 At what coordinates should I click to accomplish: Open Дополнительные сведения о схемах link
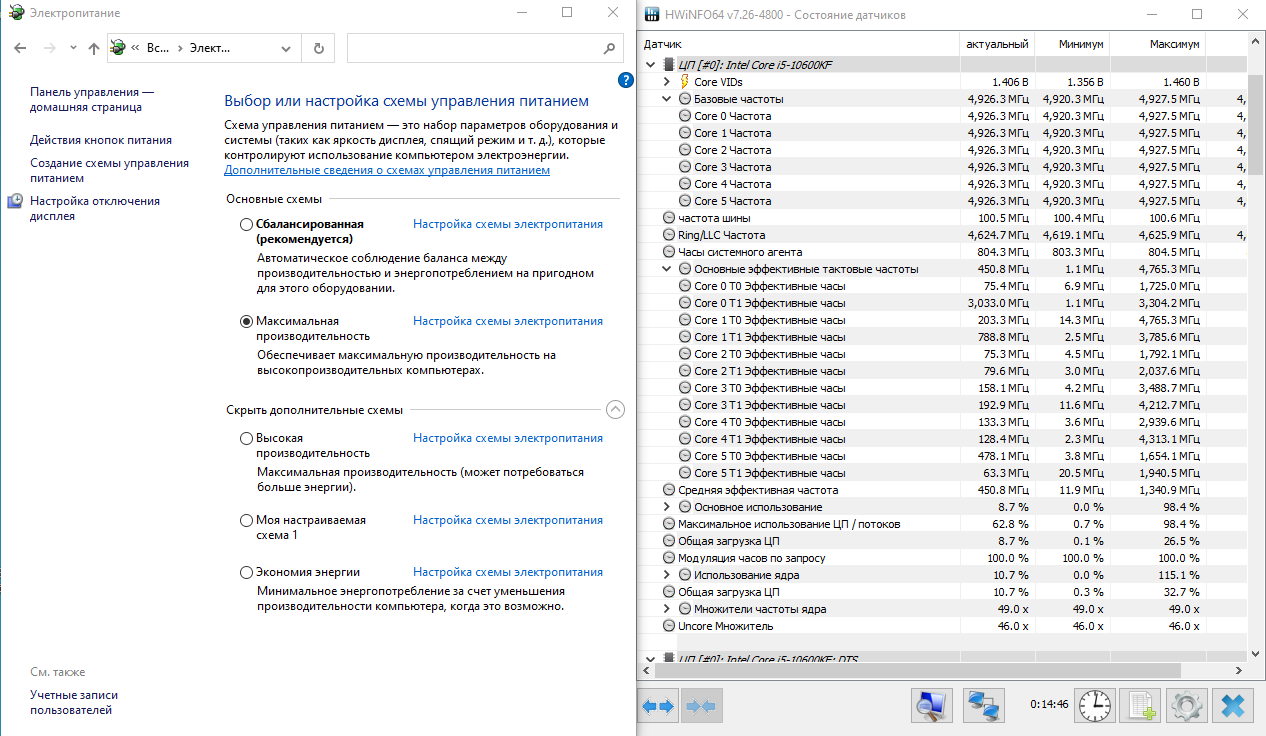click(x=387, y=170)
